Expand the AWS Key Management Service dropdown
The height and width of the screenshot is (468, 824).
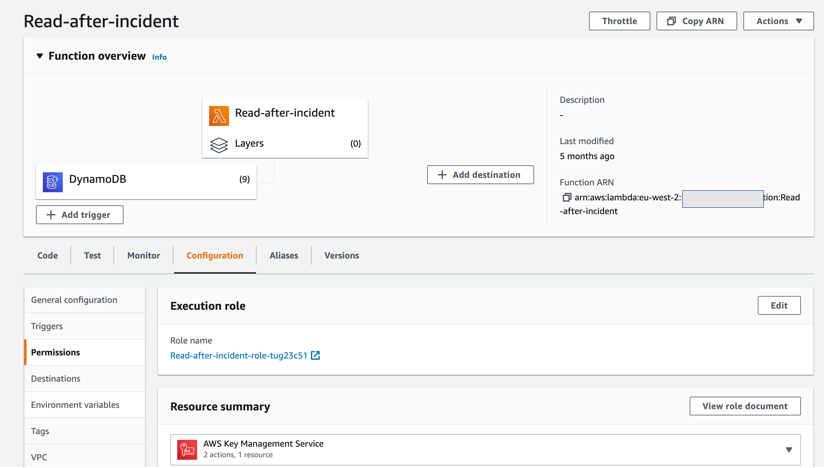788,450
